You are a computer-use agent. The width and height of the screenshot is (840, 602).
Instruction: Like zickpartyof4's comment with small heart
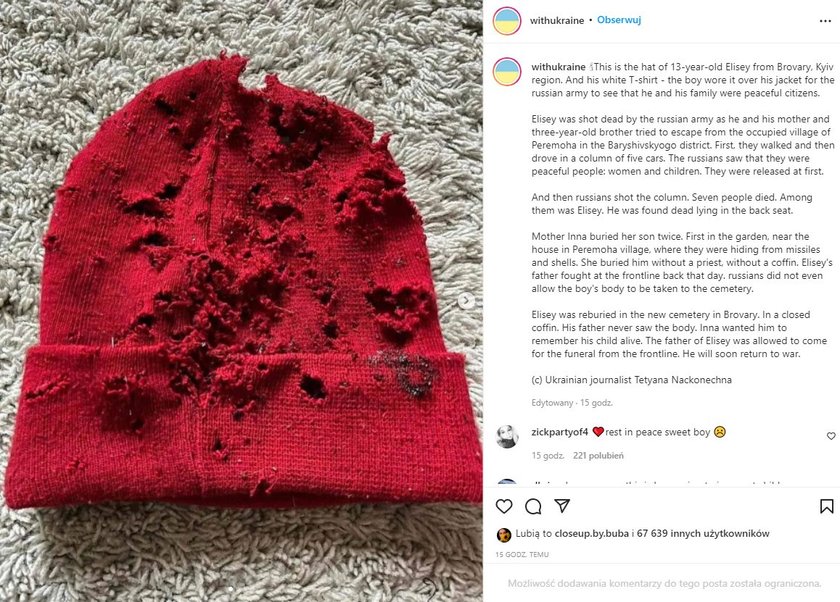point(831,436)
